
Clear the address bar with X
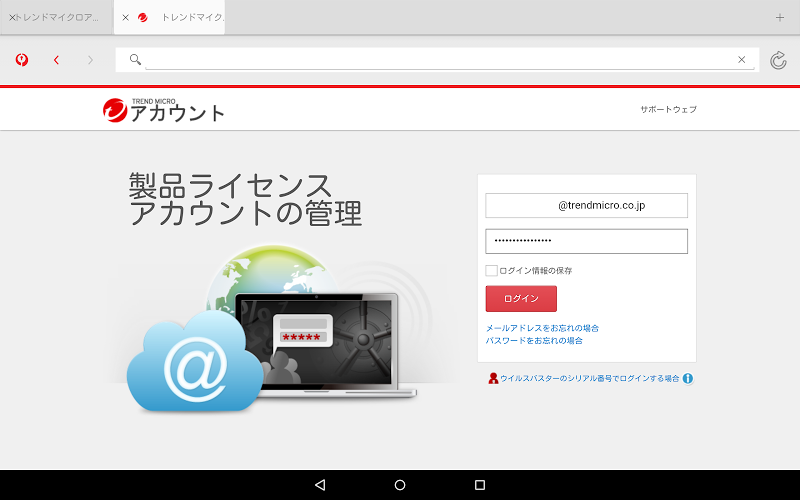click(x=741, y=60)
